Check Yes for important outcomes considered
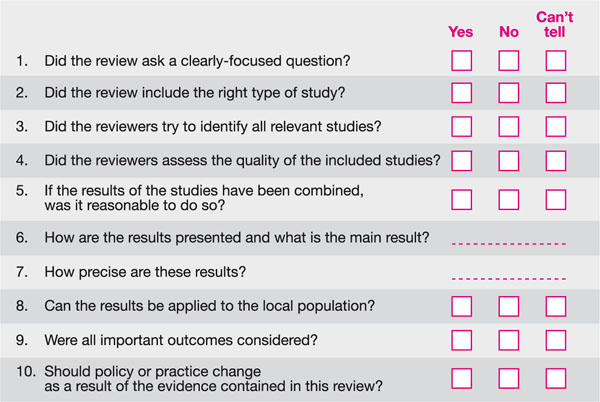The width and height of the screenshot is (600, 402). [461, 338]
